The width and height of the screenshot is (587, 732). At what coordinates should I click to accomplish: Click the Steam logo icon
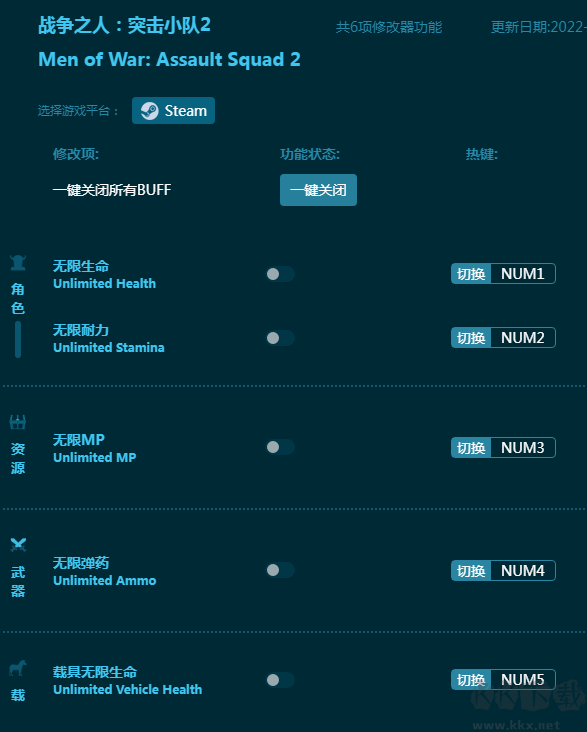pyautogui.click(x=150, y=111)
